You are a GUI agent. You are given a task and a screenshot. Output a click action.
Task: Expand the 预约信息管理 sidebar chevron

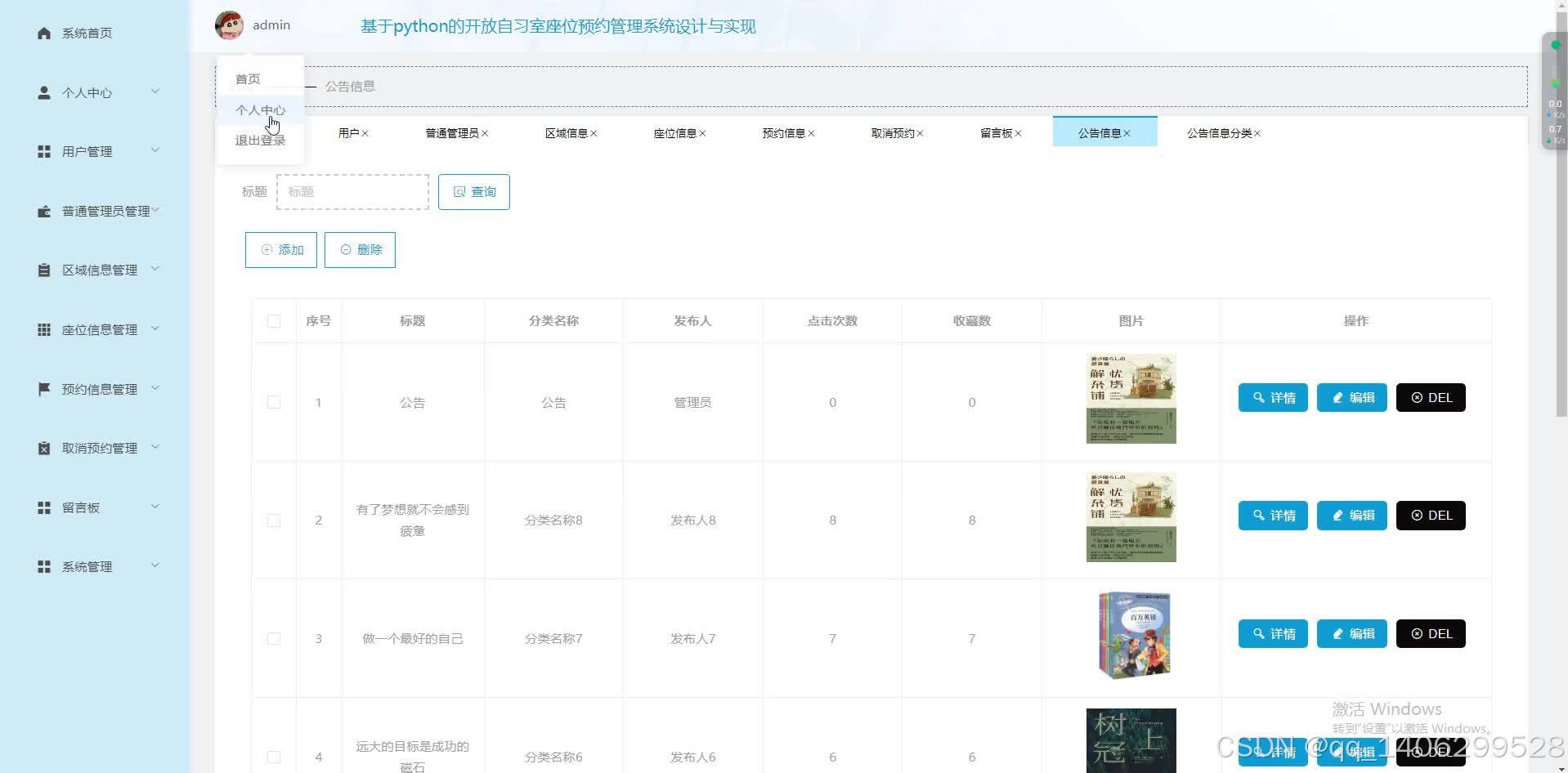tap(155, 387)
